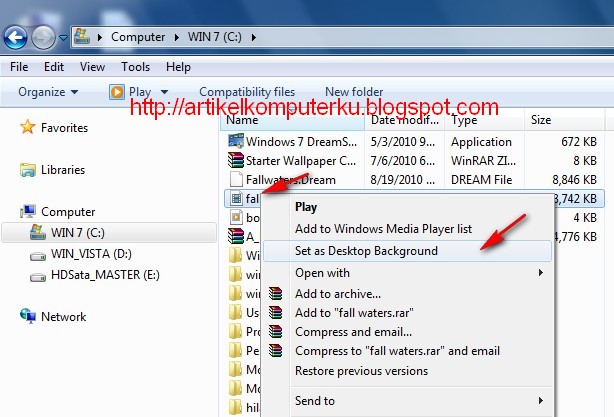Open the Open with submenu
614x417 pixels.
pyautogui.click(x=407, y=273)
